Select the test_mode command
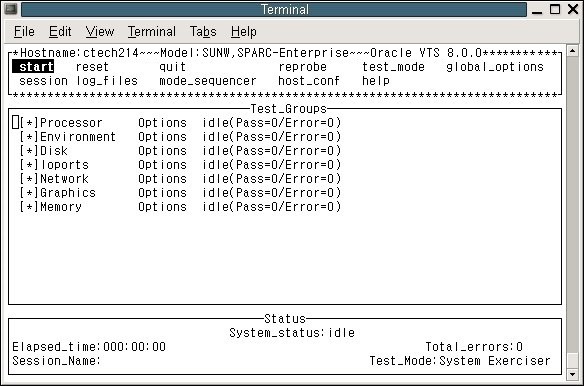This screenshot has width=584, height=386. pyautogui.click(x=393, y=67)
